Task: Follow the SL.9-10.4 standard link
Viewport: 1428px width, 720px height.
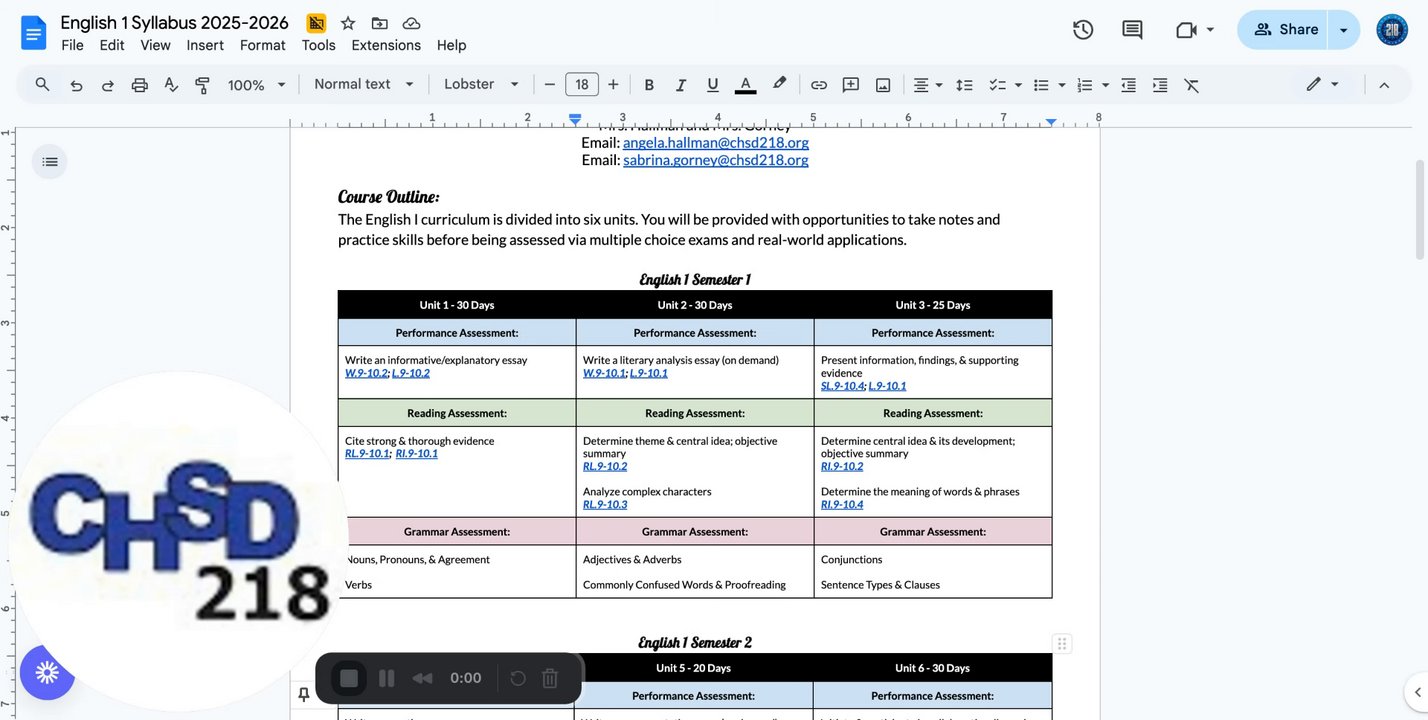Action: click(842, 386)
